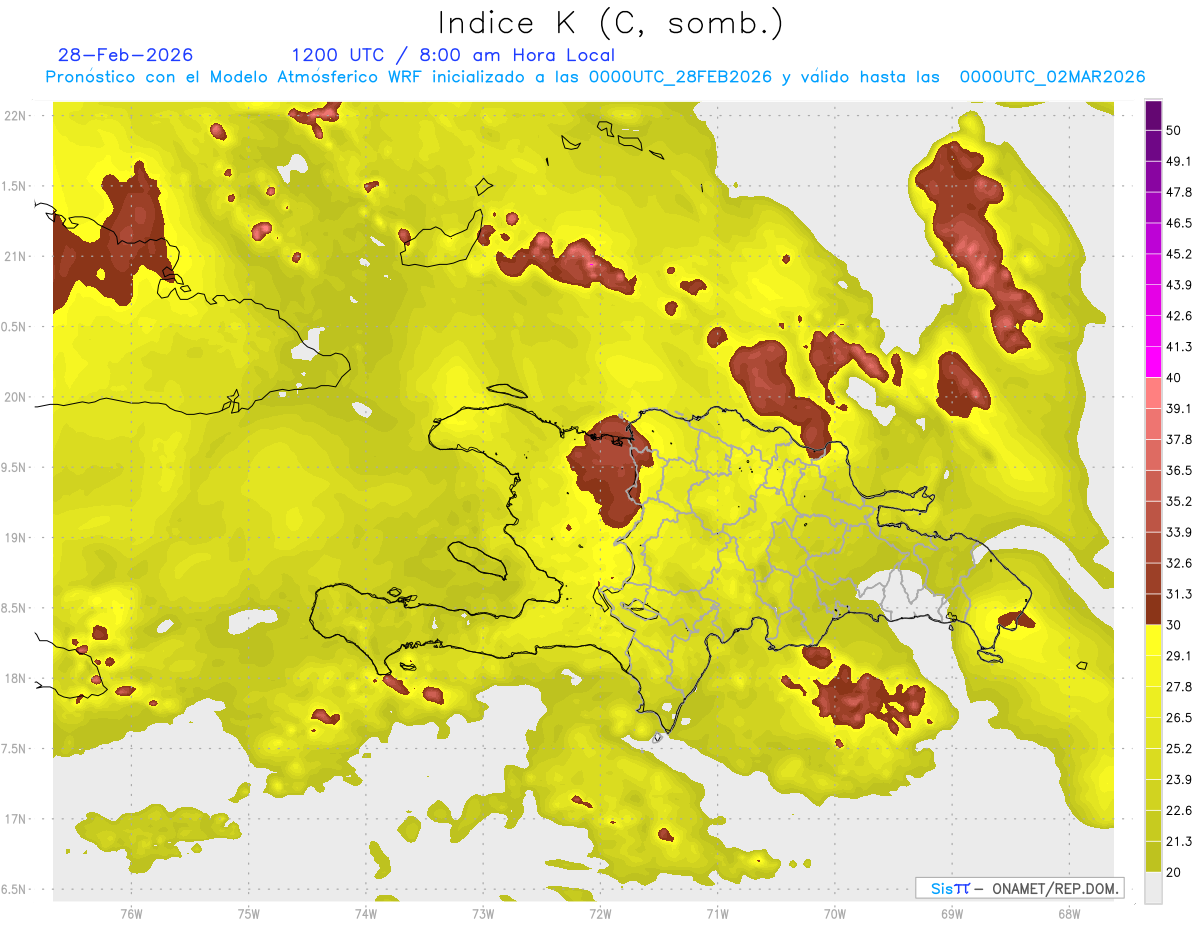Click the colorbar value label '20'
This screenshot has height=927, width=1200.
coord(1174,871)
